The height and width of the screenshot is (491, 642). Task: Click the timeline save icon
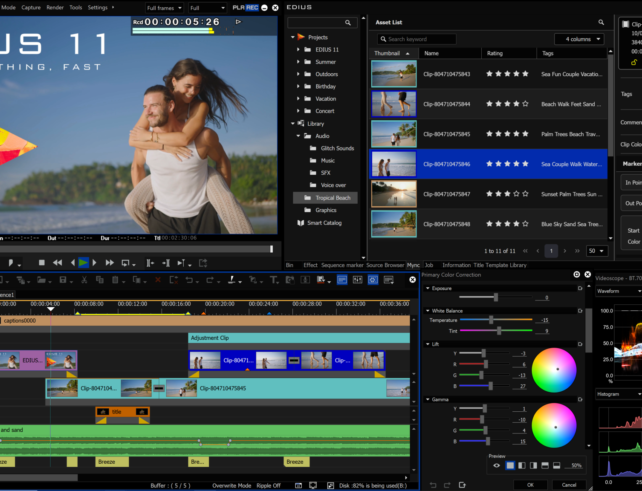coord(63,280)
